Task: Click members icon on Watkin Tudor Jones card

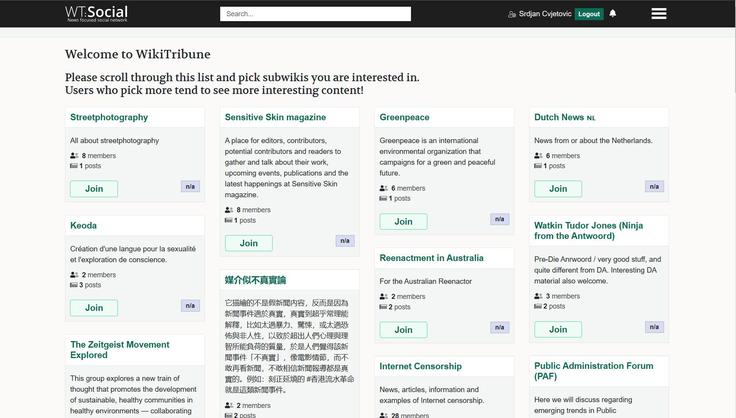Action: click(x=538, y=296)
